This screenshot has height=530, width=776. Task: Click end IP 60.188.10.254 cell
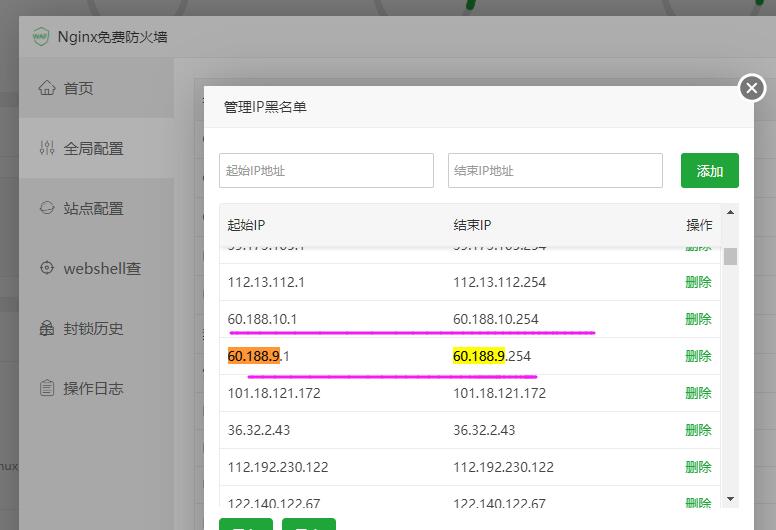pyautogui.click(x=496, y=319)
